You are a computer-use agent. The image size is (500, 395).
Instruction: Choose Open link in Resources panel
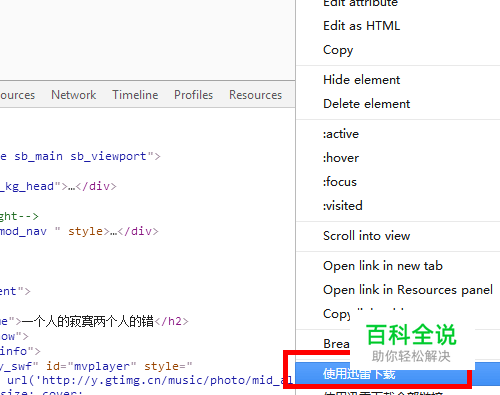pos(408,290)
